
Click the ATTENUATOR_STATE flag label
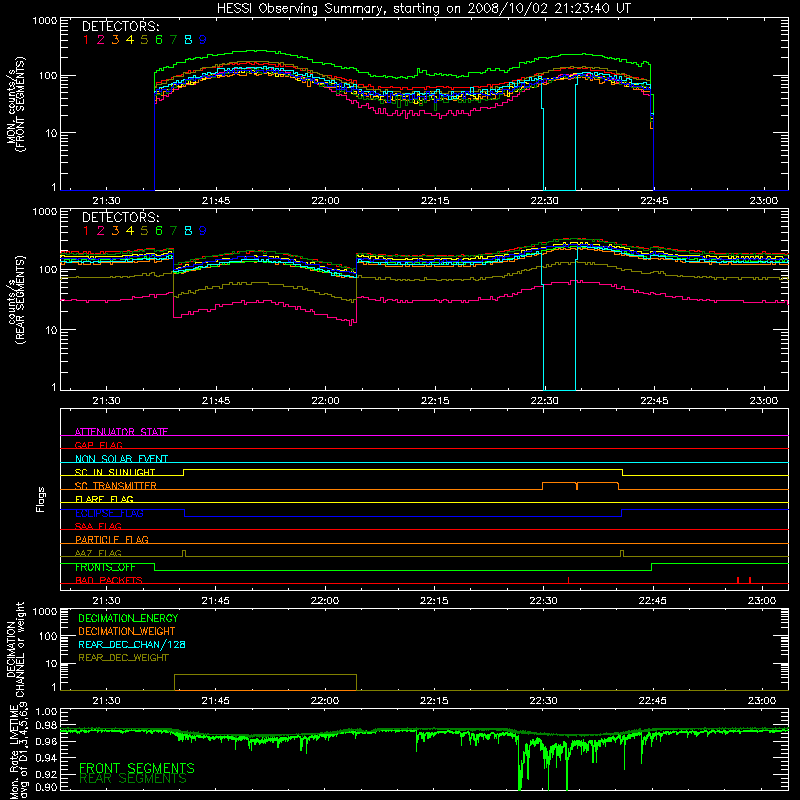tap(121, 432)
